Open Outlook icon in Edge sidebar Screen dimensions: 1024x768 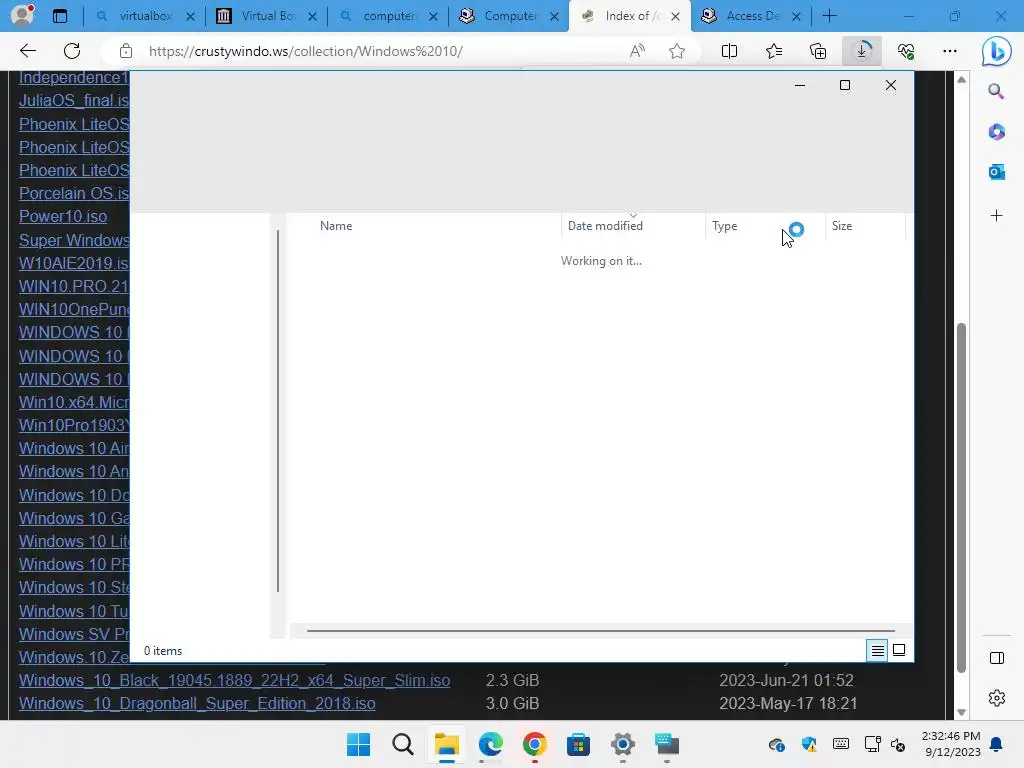point(996,172)
